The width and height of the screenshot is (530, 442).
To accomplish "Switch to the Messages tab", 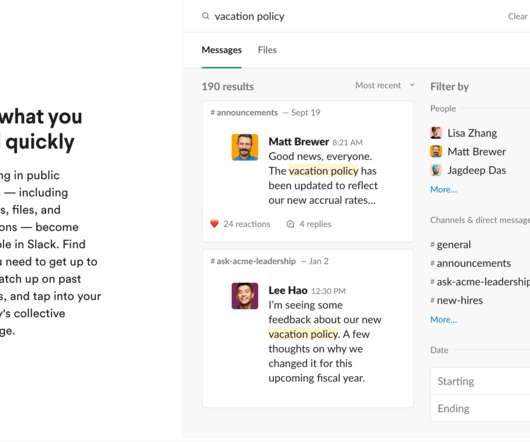I will (221, 50).
